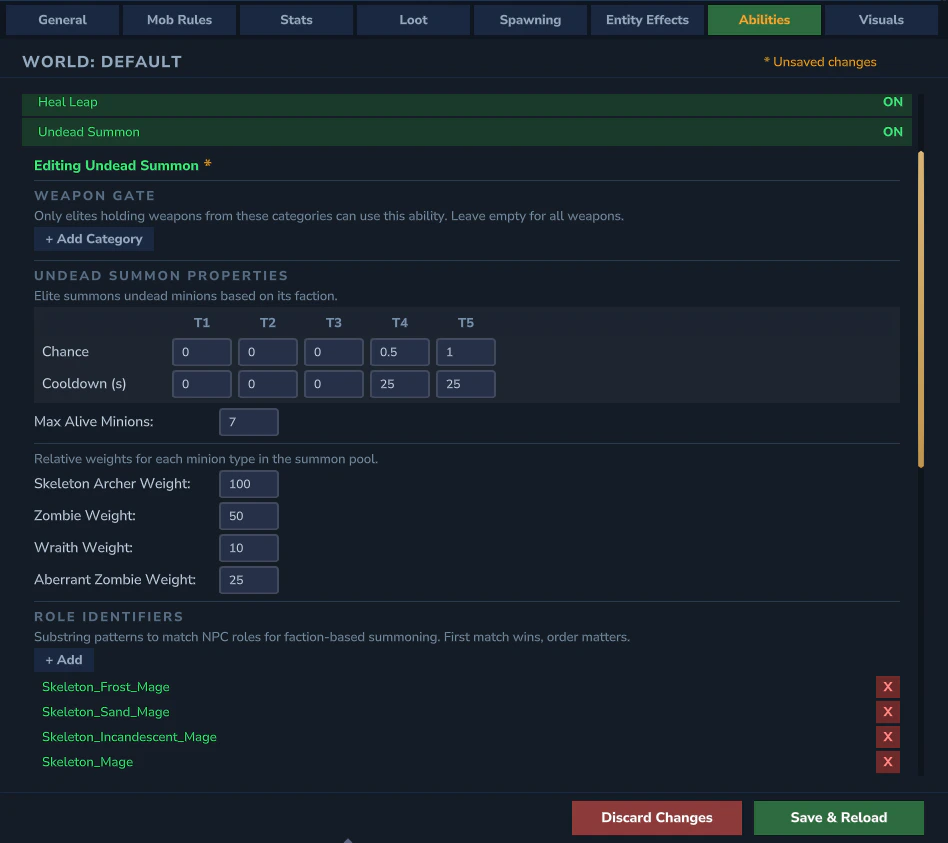Edit the Skeleton Archer Weight field
948x843 pixels.
(248, 484)
